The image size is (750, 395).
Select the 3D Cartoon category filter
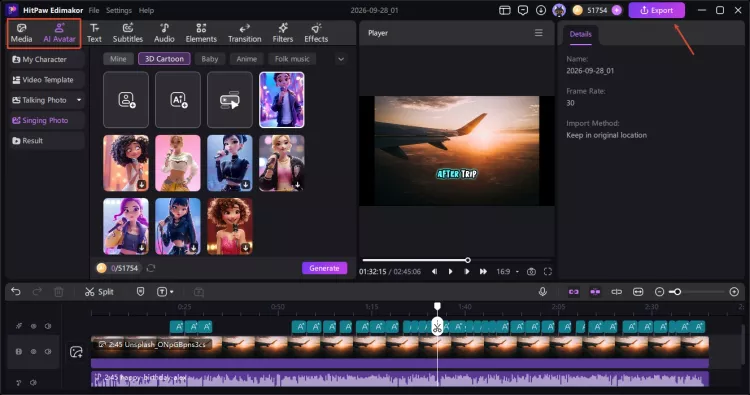coord(164,59)
